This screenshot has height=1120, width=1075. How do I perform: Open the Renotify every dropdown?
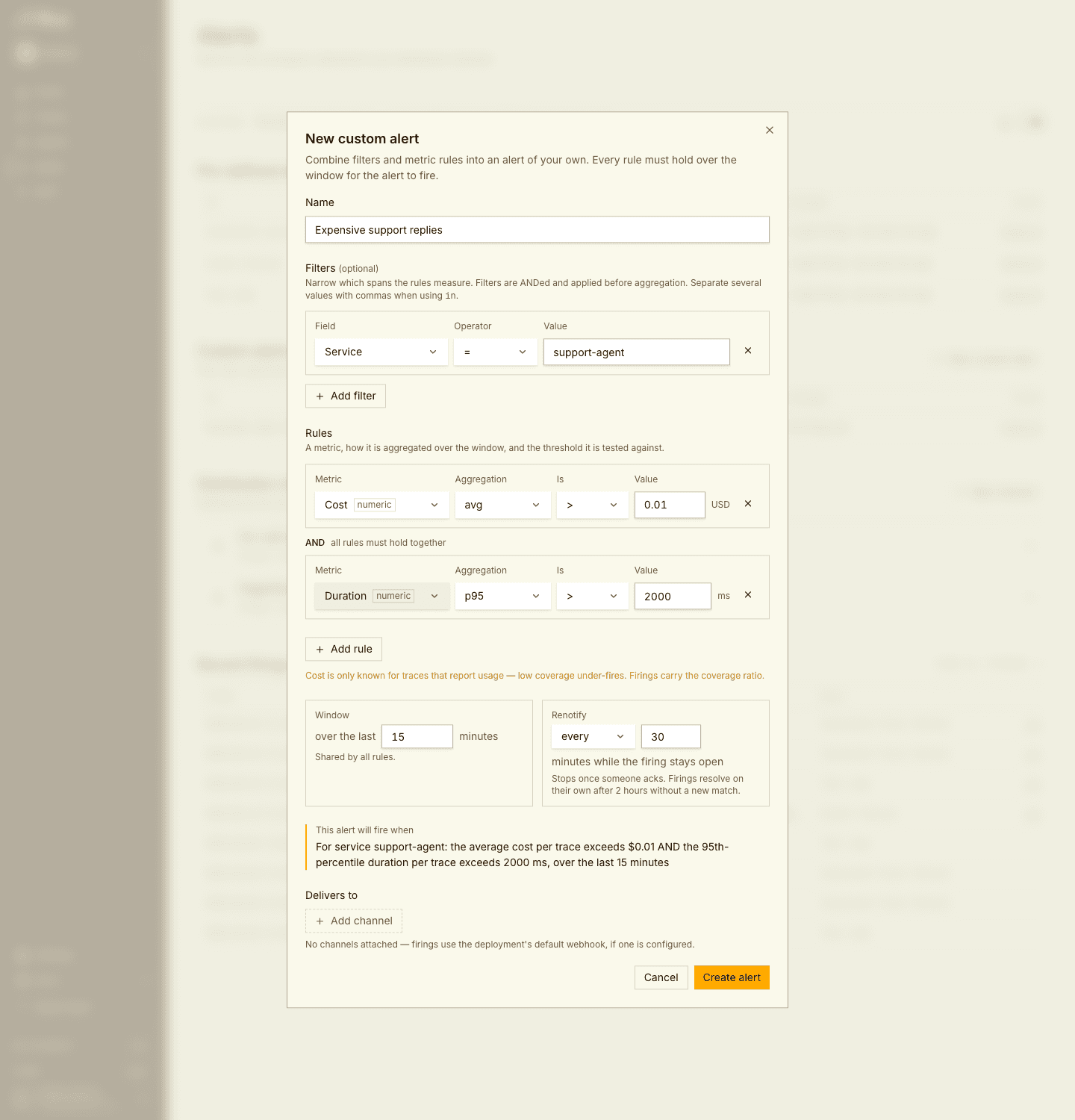click(x=593, y=736)
